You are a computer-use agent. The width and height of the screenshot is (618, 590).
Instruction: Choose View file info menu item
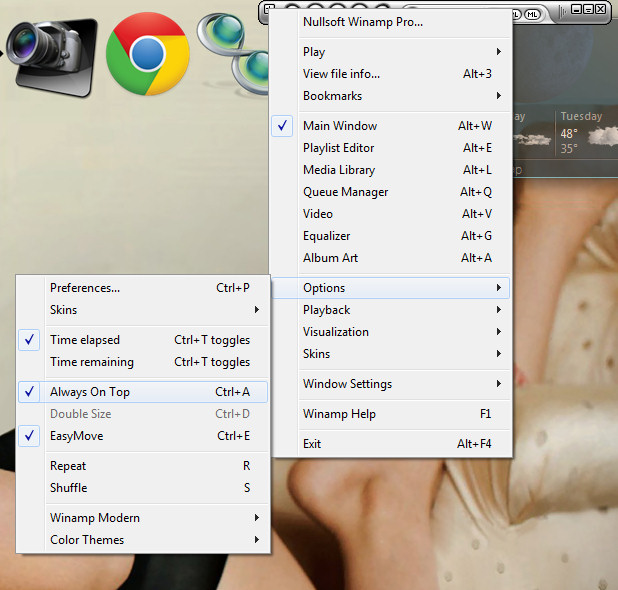pos(390,74)
